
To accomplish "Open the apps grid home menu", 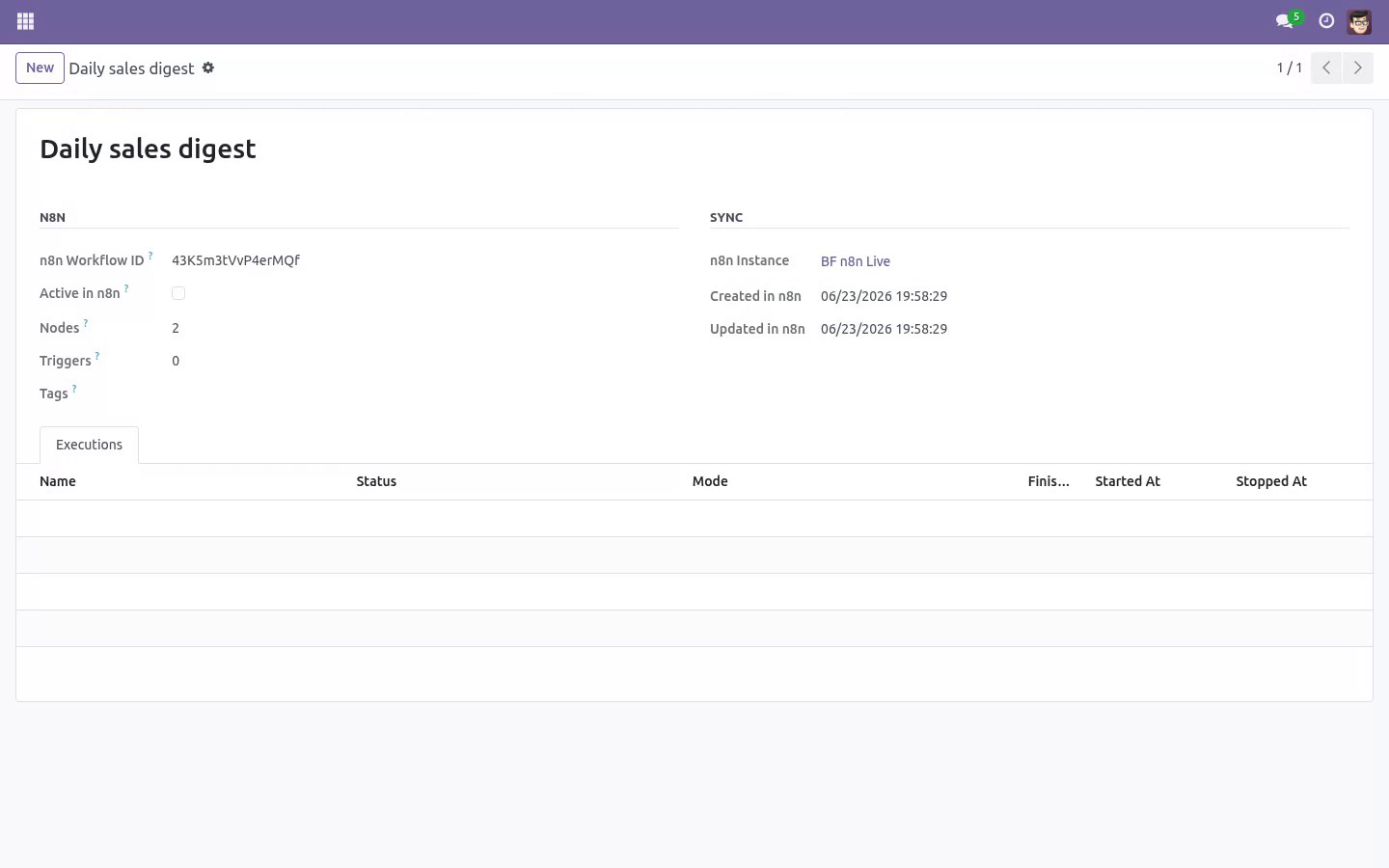I will tap(26, 21).
